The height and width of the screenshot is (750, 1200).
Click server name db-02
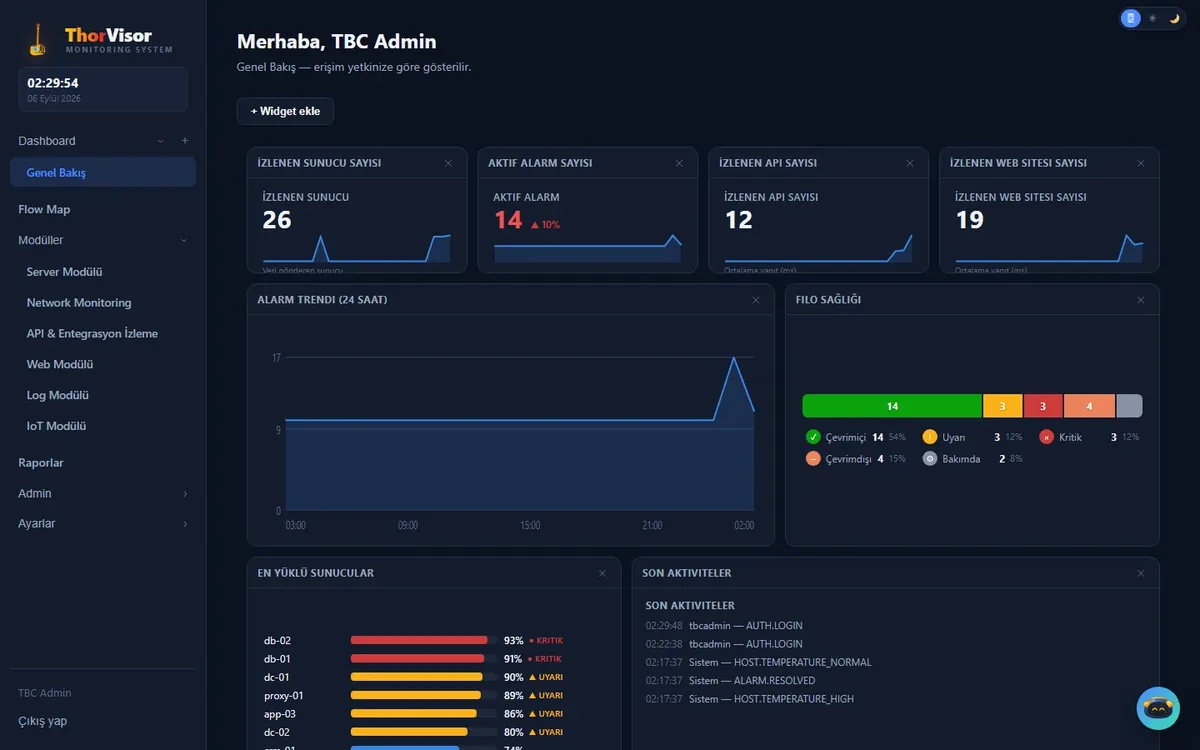[x=277, y=640]
